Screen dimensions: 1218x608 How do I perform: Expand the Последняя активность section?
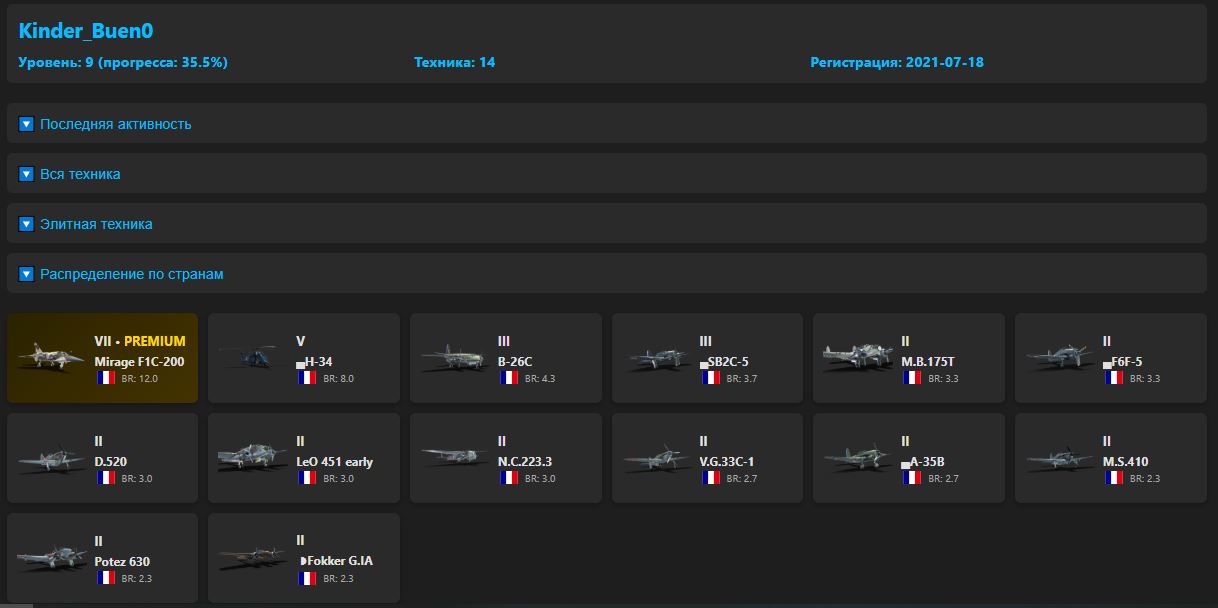(x=115, y=124)
